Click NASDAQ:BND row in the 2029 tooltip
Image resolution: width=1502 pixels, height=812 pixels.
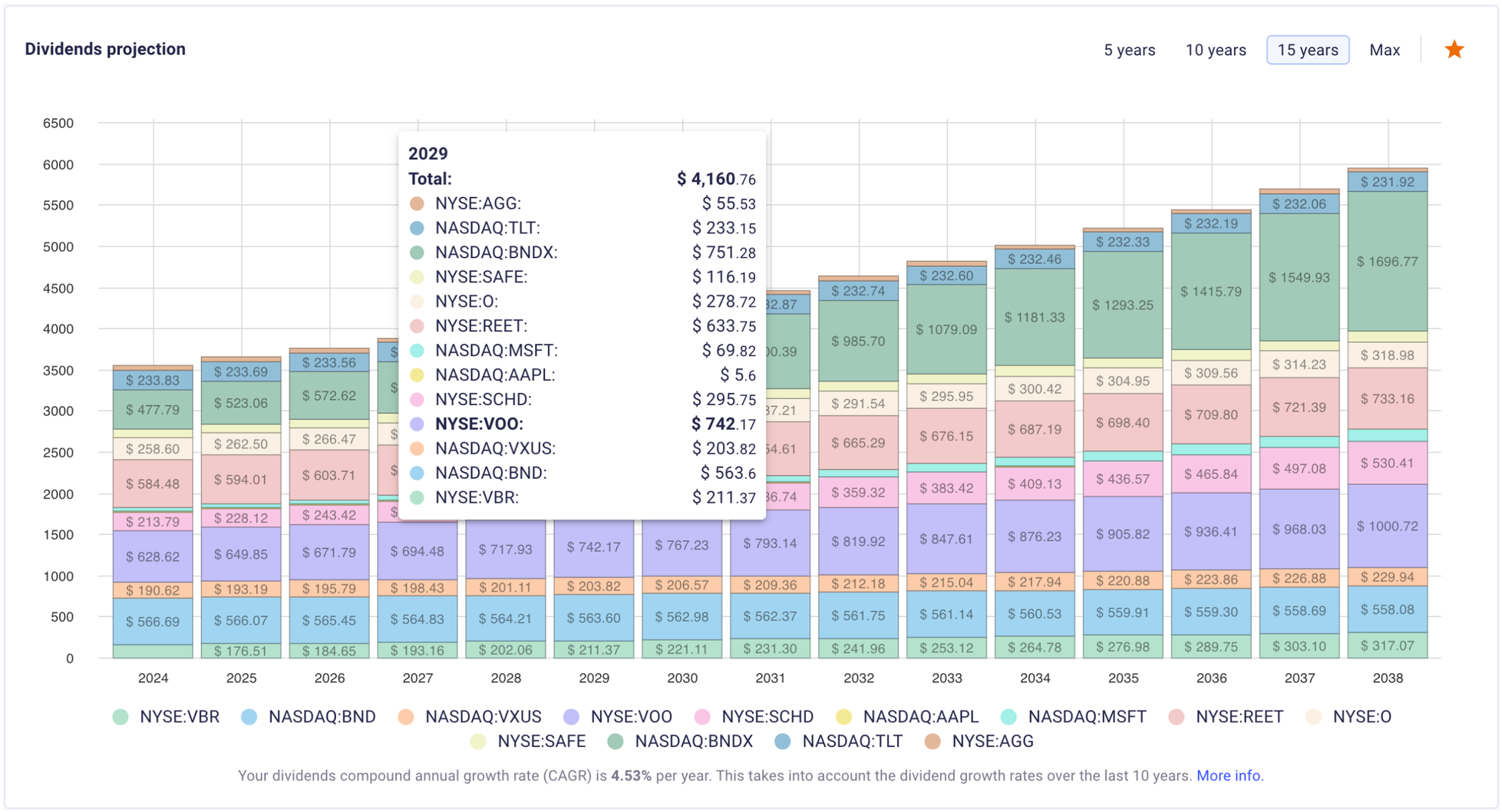[582, 473]
